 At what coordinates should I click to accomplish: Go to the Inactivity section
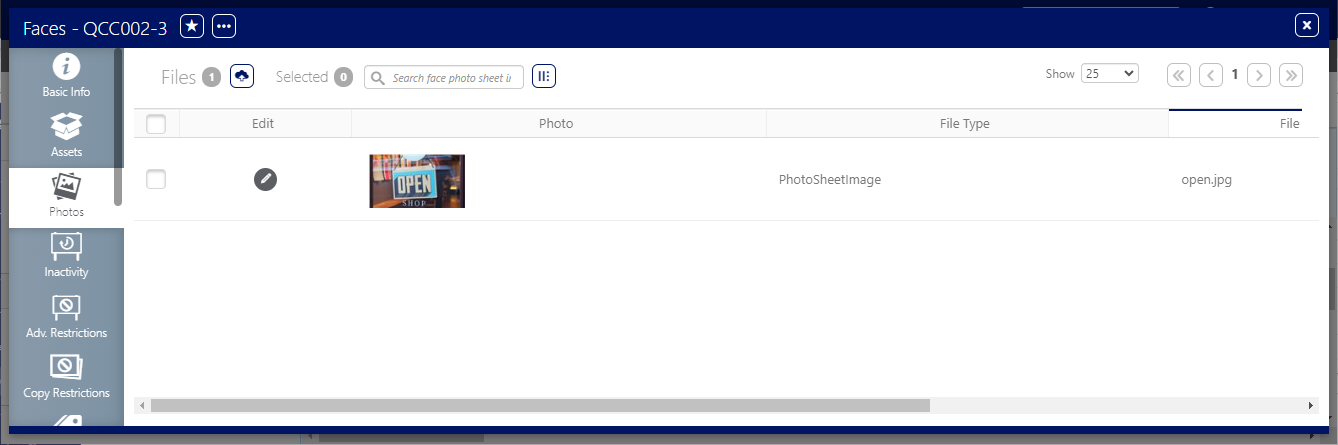click(x=66, y=256)
